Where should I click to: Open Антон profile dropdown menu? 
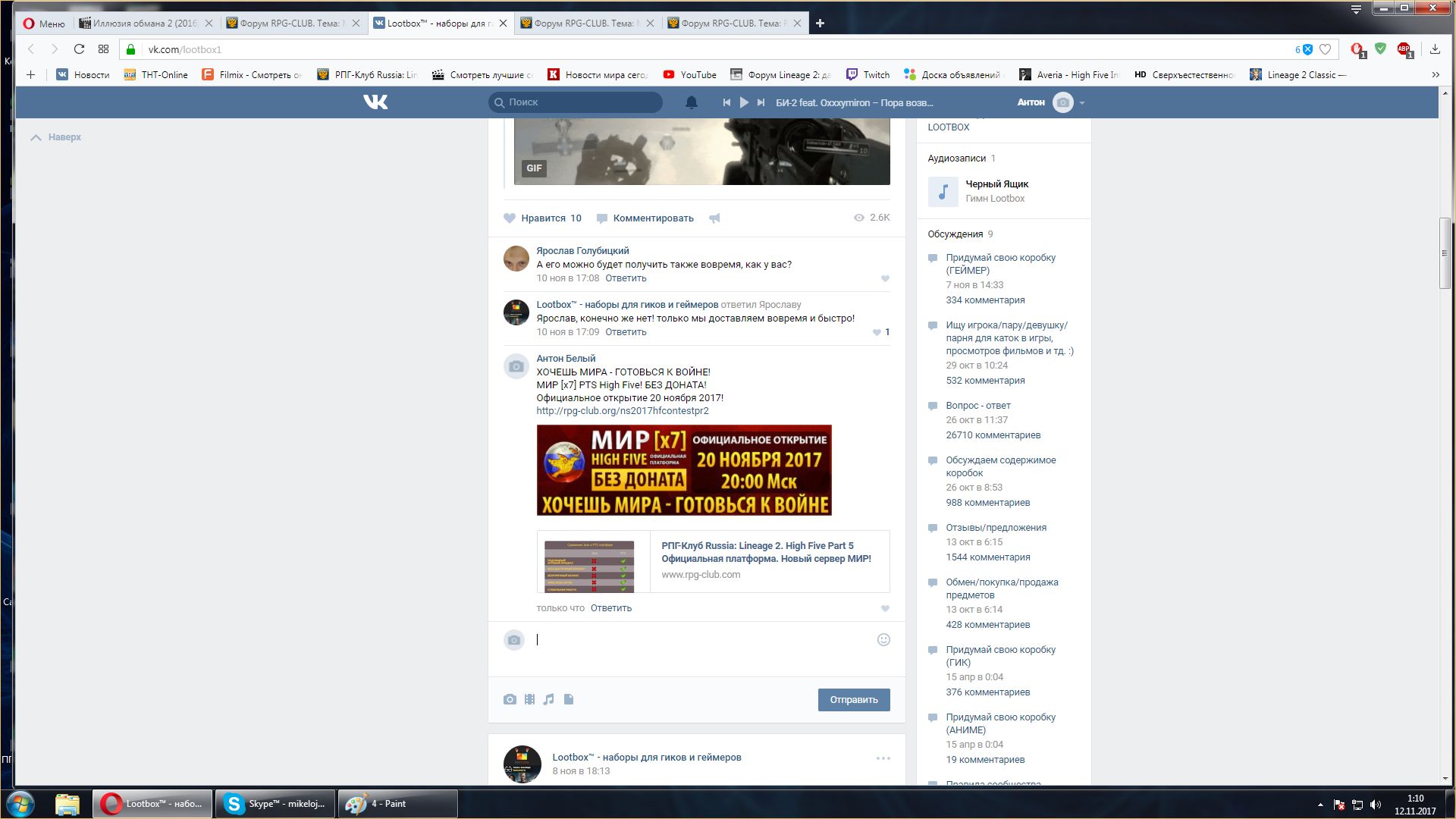[x=1081, y=102]
